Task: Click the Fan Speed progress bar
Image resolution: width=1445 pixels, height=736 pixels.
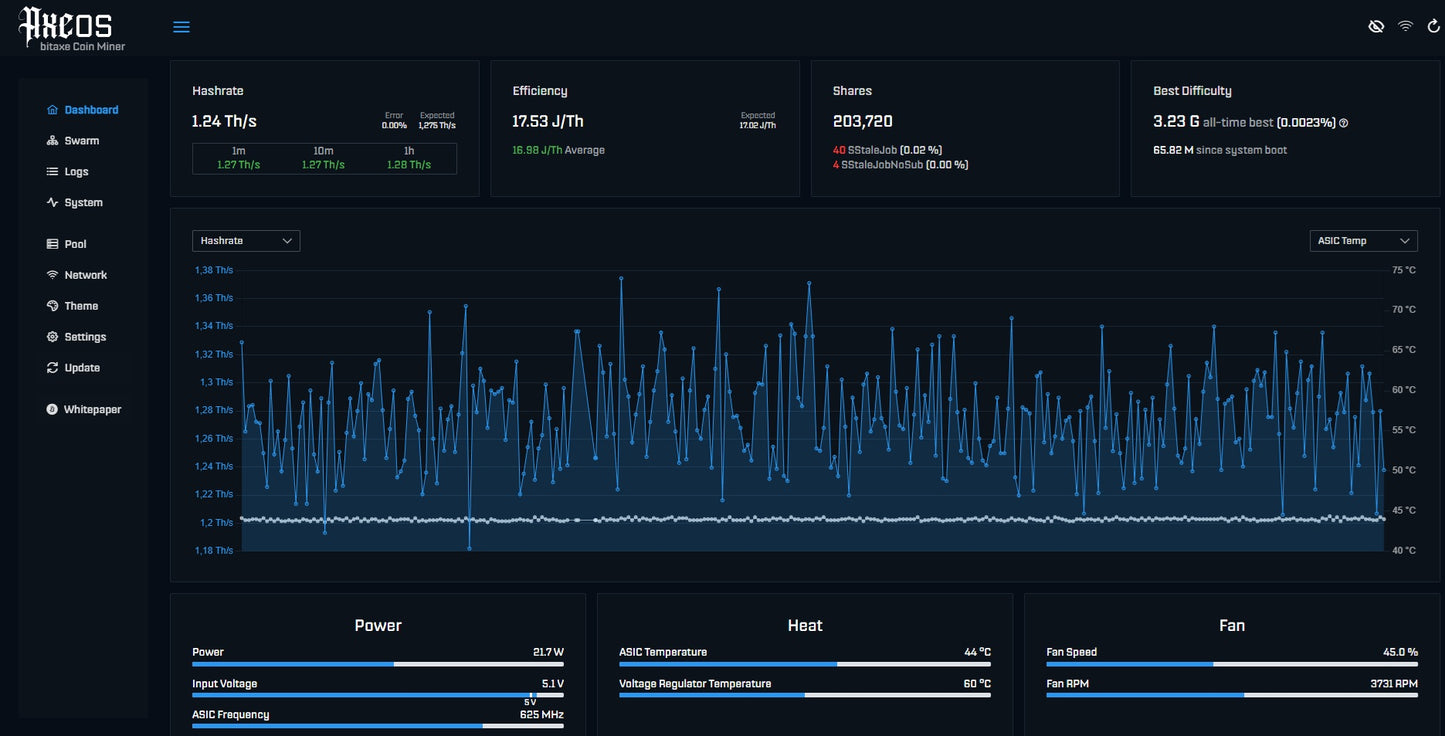Action: click(x=1231, y=664)
